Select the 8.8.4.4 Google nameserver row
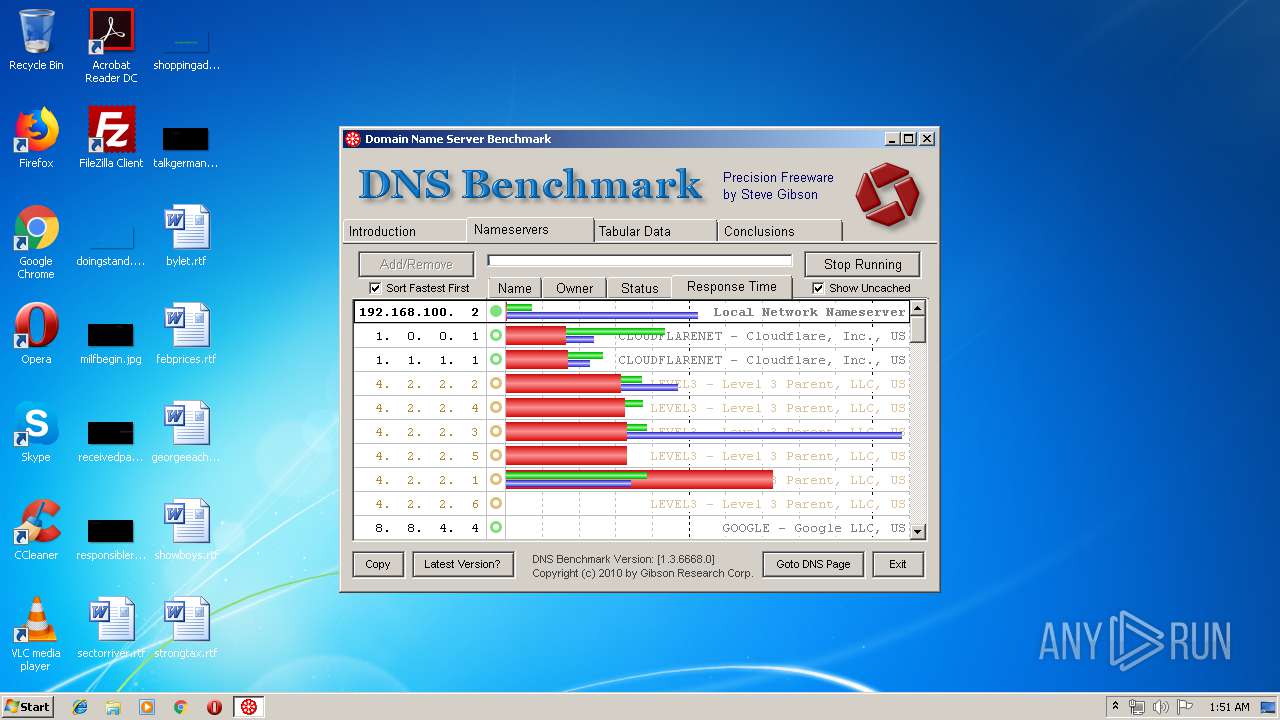The height and width of the screenshot is (720, 1280). [x=631, y=528]
